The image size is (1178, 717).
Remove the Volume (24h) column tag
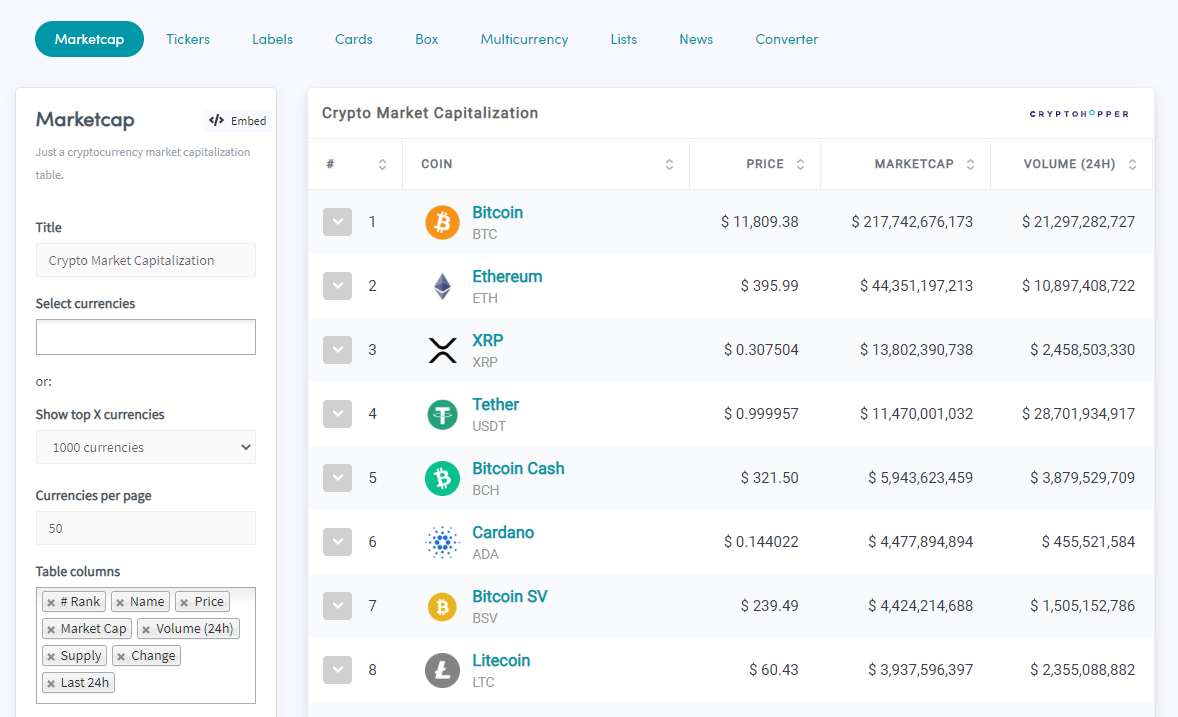coord(146,630)
